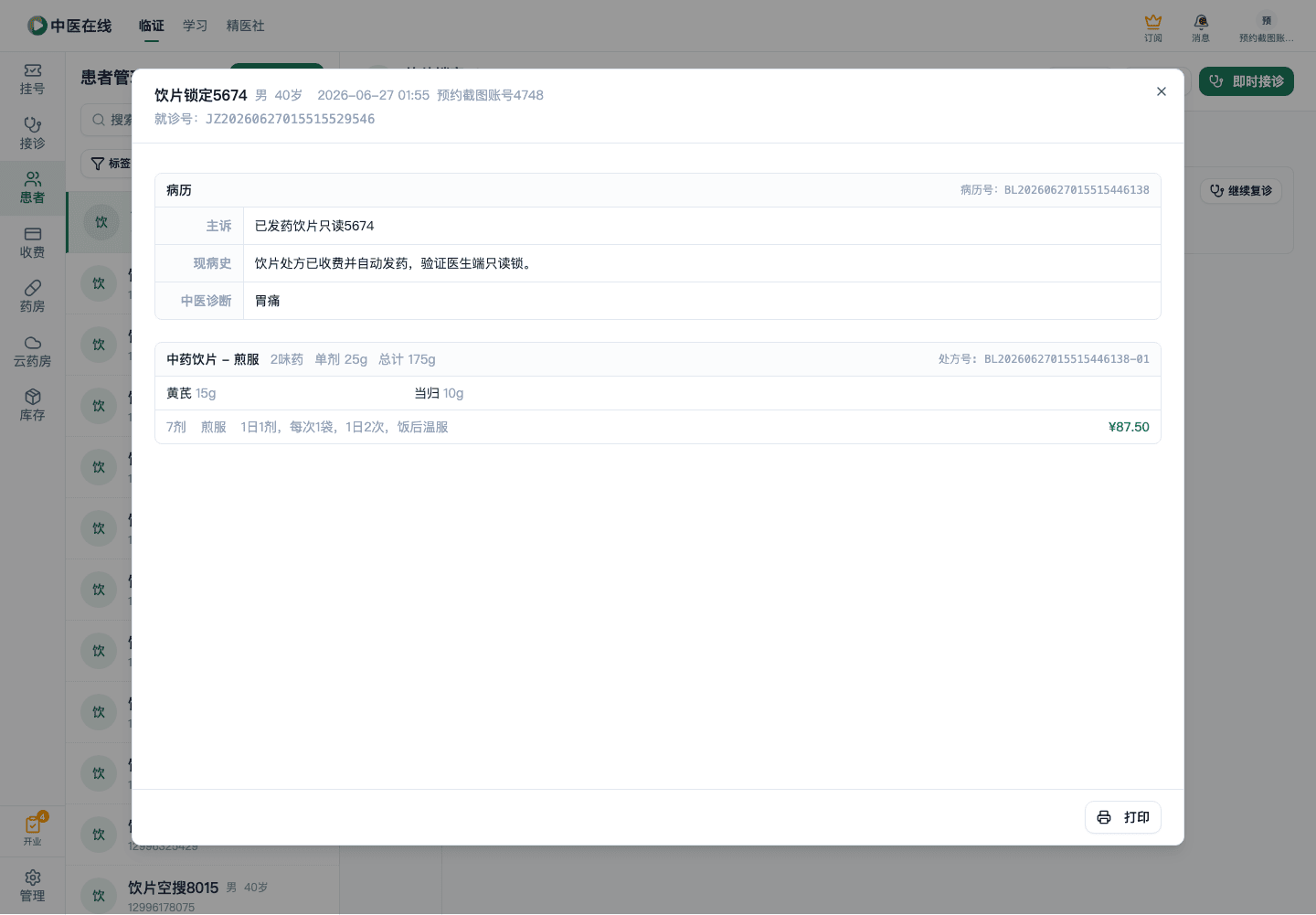Click the 中药饮片 – 煎服 header
The height and width of the screenshot is (915, 1316).
click(x=213, y=359)
